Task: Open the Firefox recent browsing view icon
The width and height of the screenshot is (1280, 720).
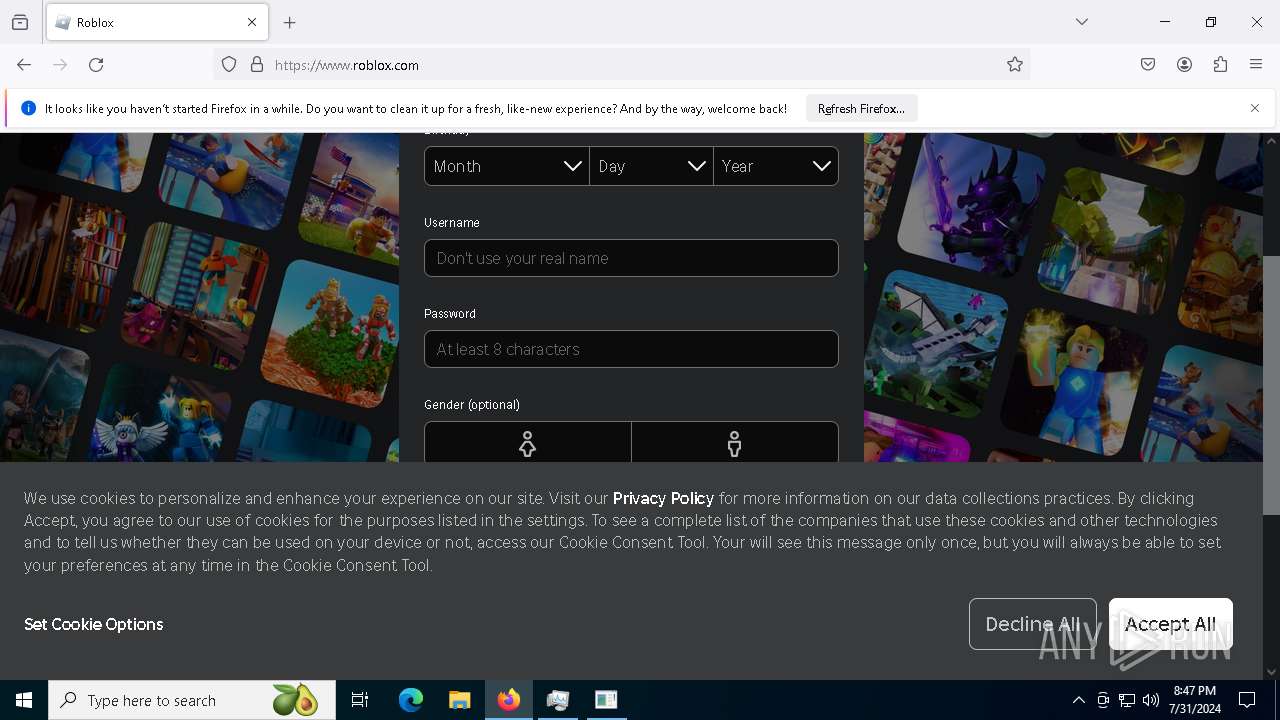Action: pyautogui.click(x=20, y=22)
